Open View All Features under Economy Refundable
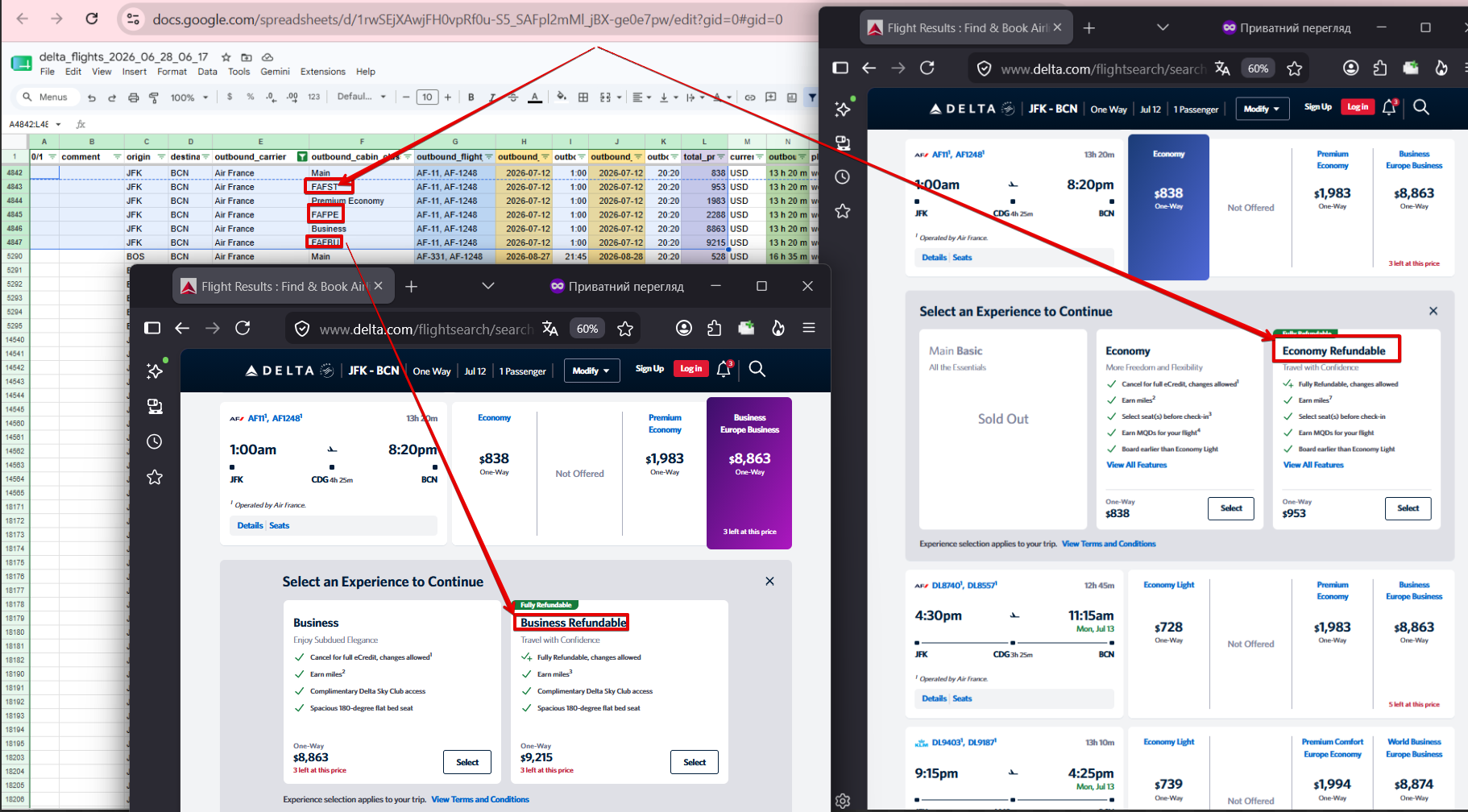This screenshot has width=1468, height=812. point(1313,465)
